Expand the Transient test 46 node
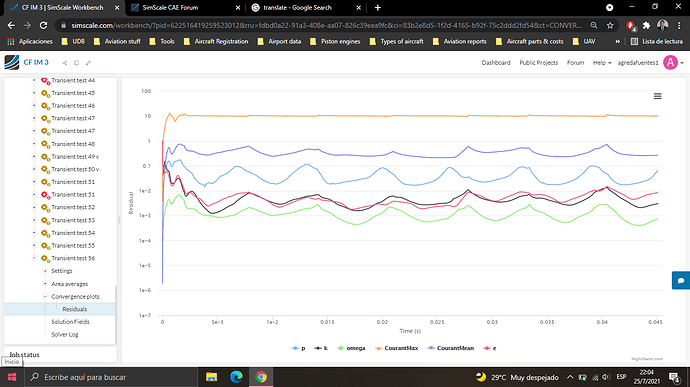Screen dimensions: 690x387 click(x=34, y=106)
